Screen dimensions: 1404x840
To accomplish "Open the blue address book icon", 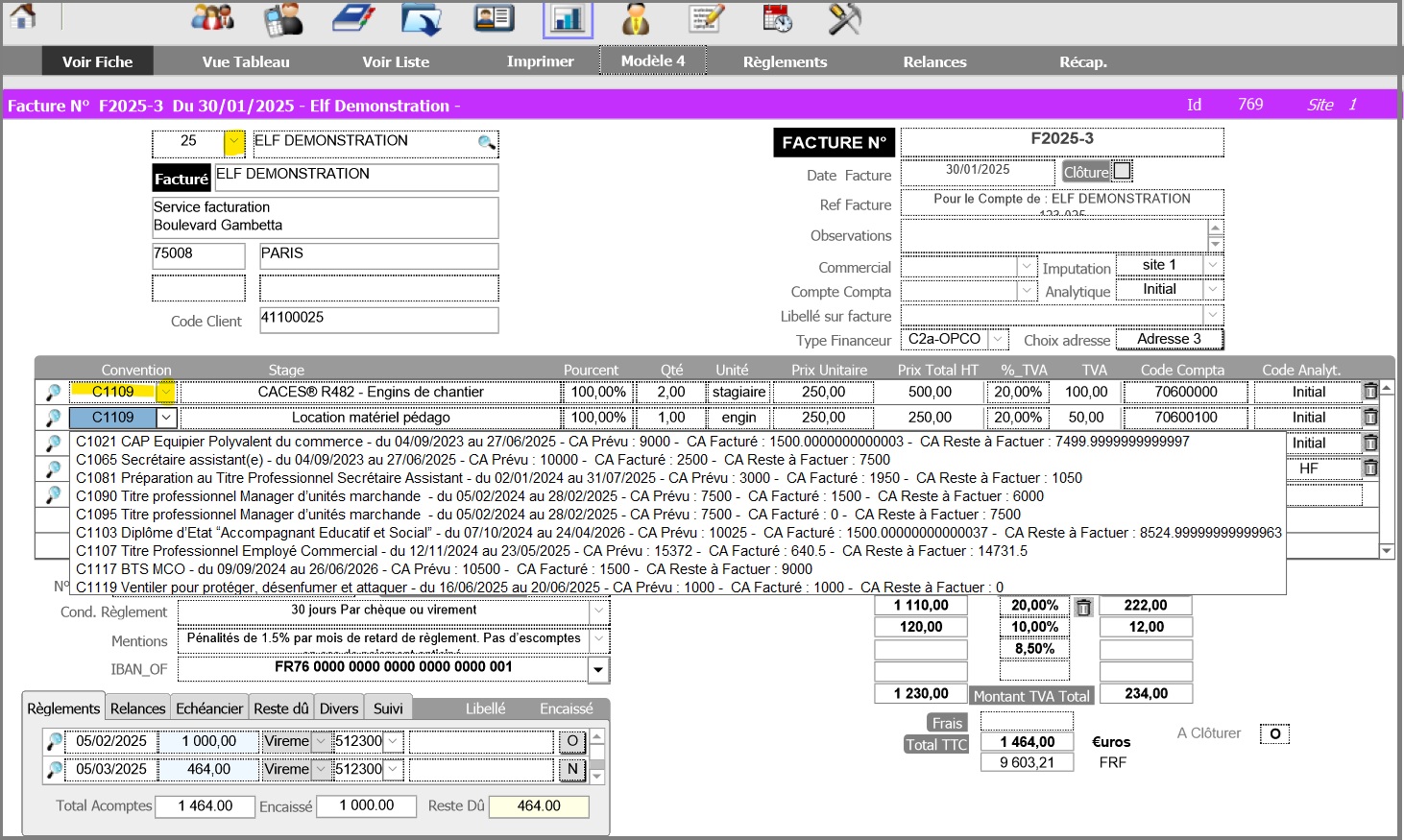I will pyautogui.click(x=353, y=17).
